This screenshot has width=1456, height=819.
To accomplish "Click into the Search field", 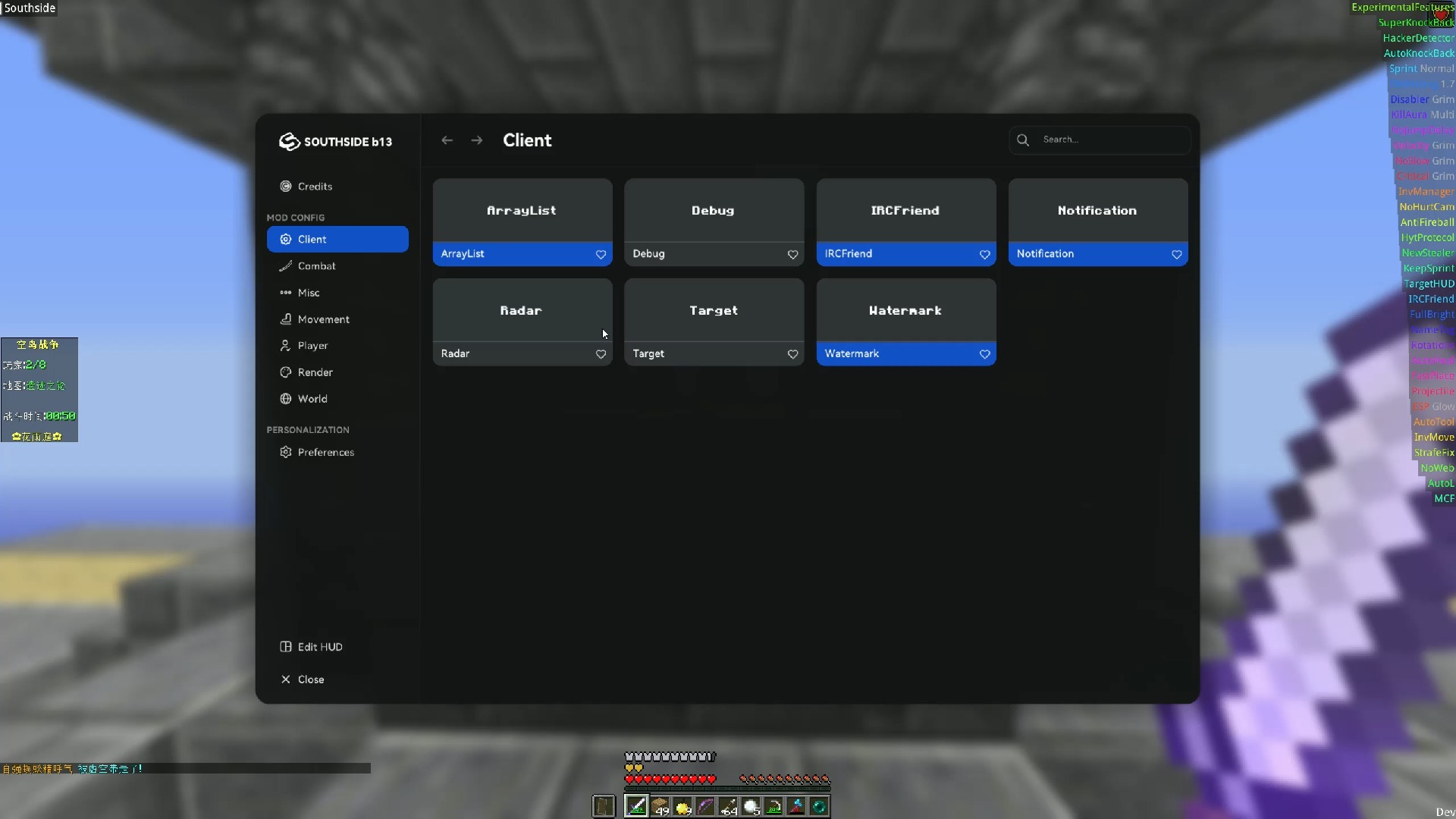I will [x=1100, y=140].
